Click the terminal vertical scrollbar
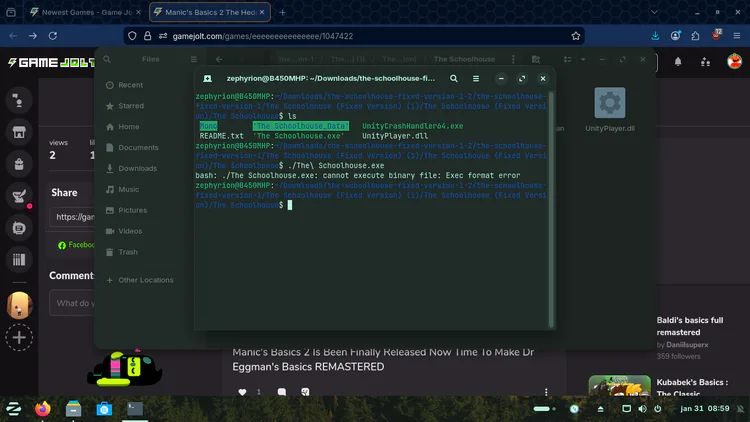Screen dimensions: 750x422 [551, 209]
